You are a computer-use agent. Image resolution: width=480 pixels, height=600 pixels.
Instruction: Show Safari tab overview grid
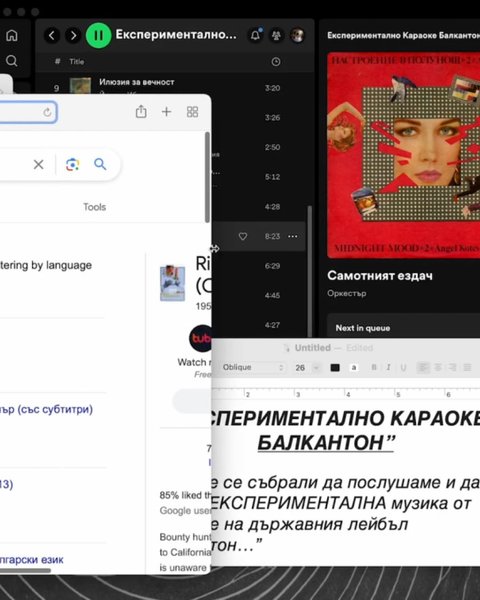(x=192, y=112)
